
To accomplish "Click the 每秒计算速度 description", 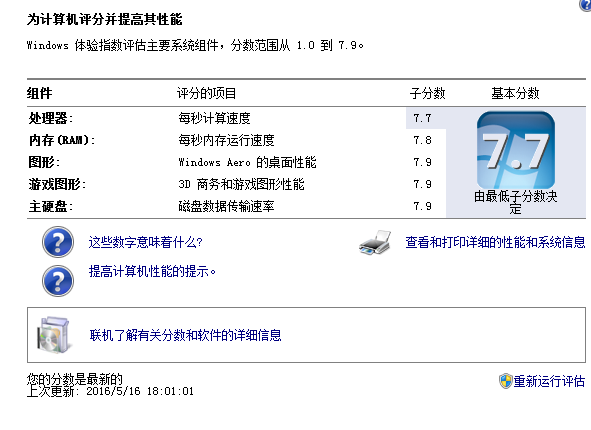I will point(214,118).
